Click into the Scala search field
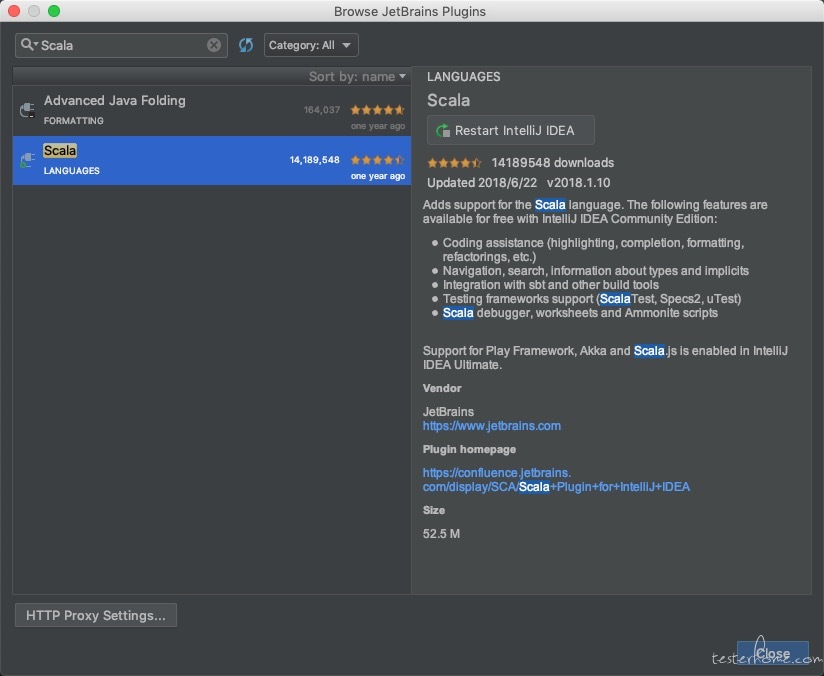 click(122, 45)
